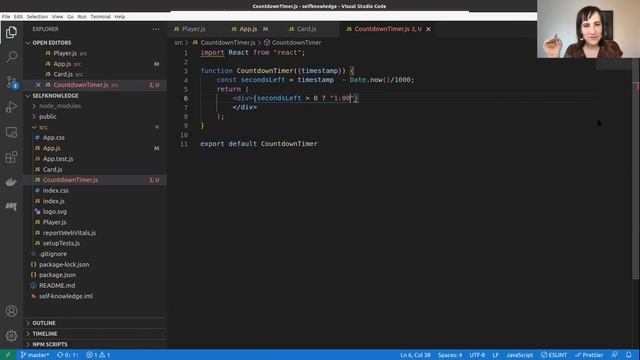Viewport: 640px width, 360px height.
Task: Click the remote window indicator in status bar
Action: coord(8,355)
